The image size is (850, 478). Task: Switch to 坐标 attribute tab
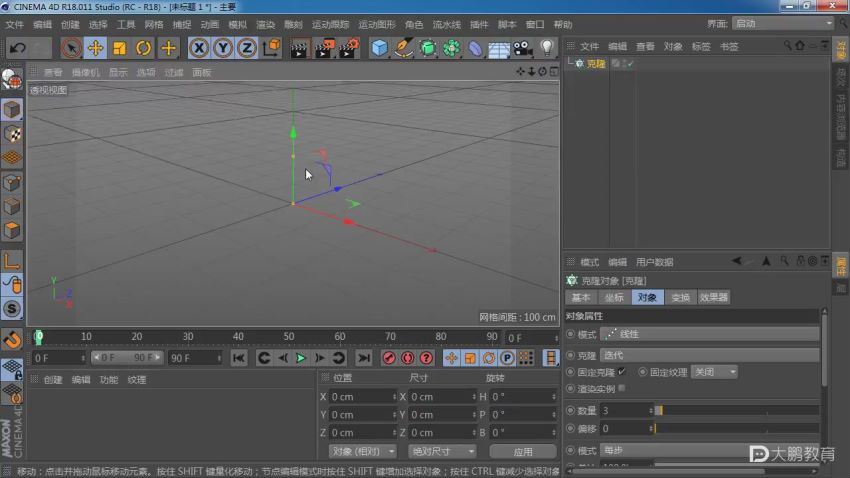614,298
